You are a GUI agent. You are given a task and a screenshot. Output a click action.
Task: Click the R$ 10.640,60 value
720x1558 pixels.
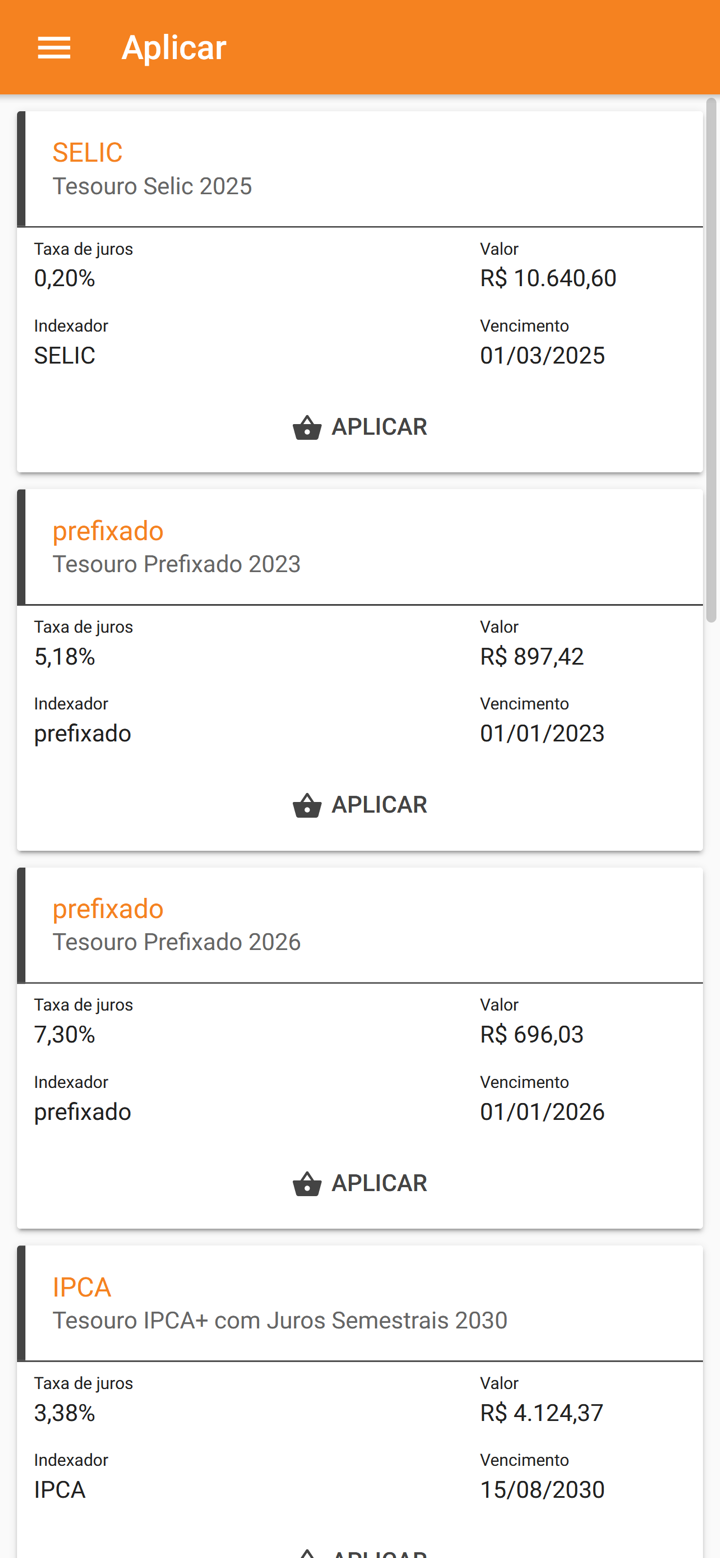(548, 278)
